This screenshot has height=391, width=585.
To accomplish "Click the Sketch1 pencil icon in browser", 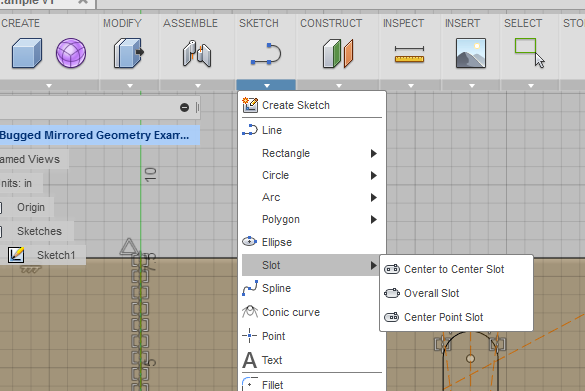I will click(16, 255).
